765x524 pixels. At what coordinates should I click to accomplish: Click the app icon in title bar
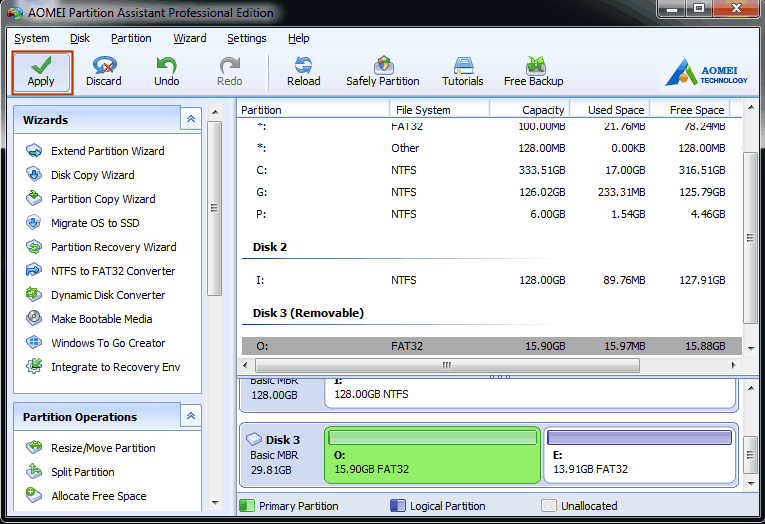coord(15,12)
